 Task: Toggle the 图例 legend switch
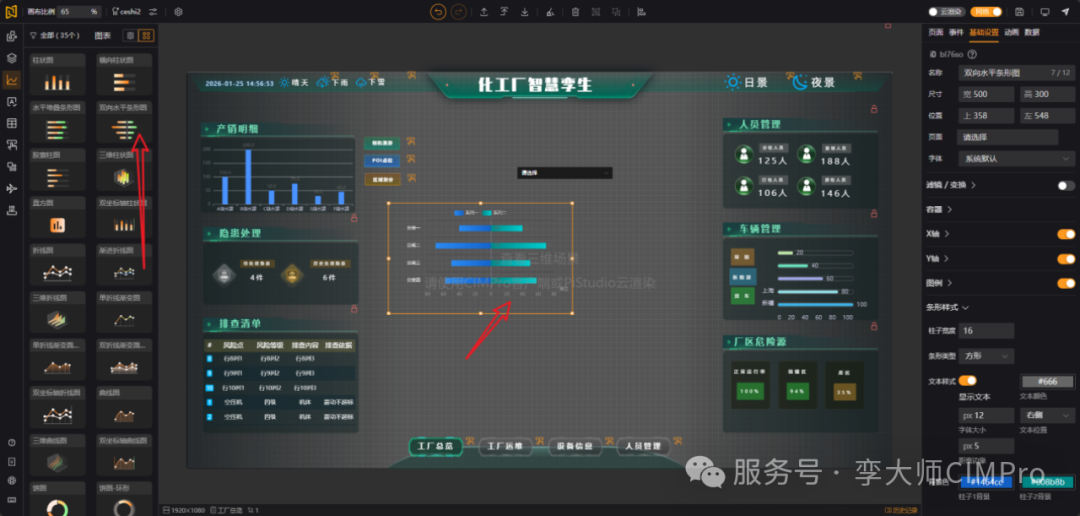tap(1066, 283)
